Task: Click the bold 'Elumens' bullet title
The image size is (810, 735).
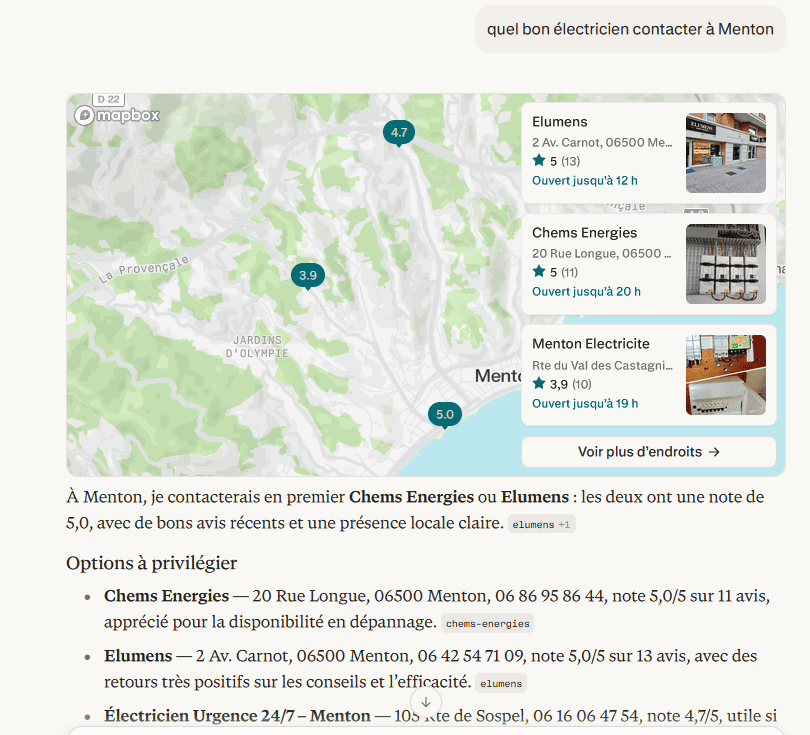Action: (138, 656)
